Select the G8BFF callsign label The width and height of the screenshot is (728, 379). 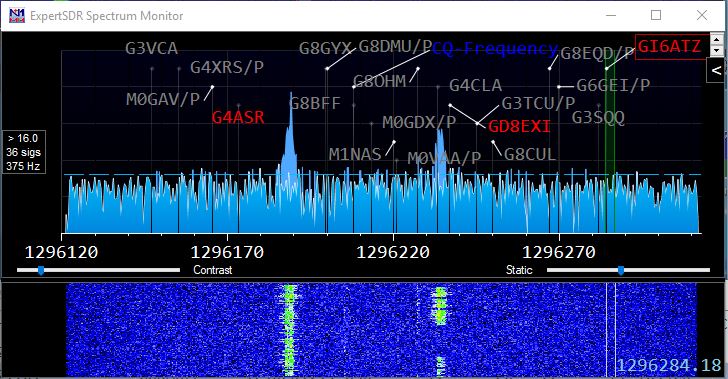click(315, 103)
